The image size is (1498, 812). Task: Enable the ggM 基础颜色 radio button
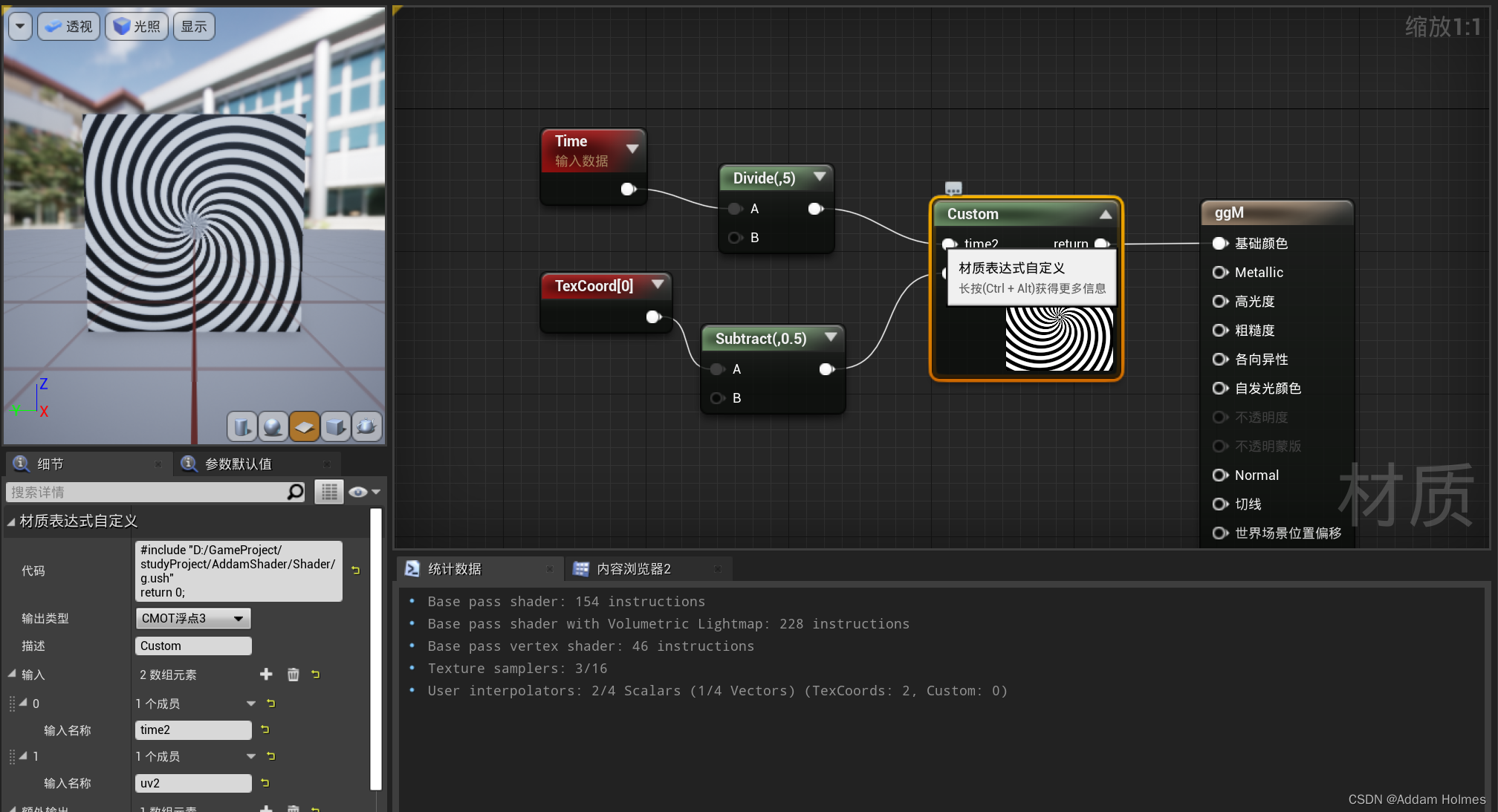pos(1219,243)
